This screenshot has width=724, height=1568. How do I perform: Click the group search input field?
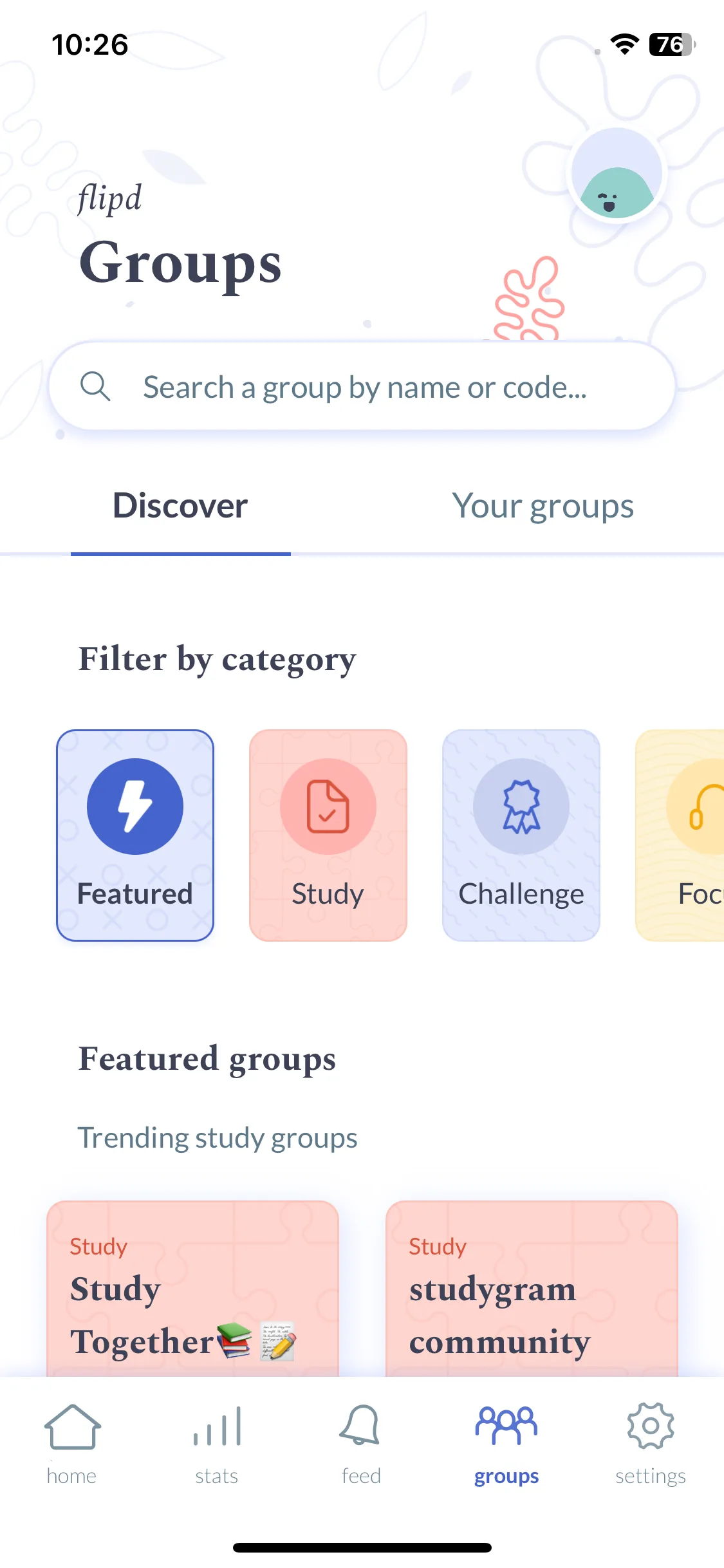362,386
